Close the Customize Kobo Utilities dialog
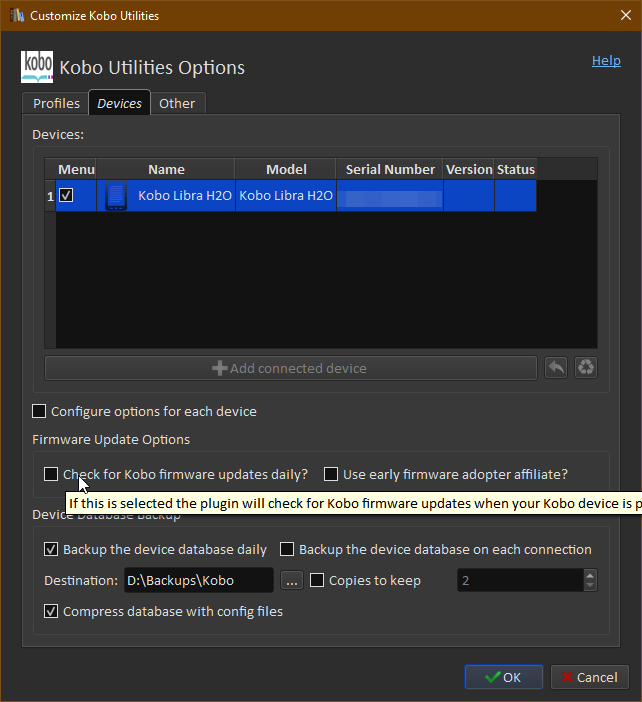 (x=626, y=15)
